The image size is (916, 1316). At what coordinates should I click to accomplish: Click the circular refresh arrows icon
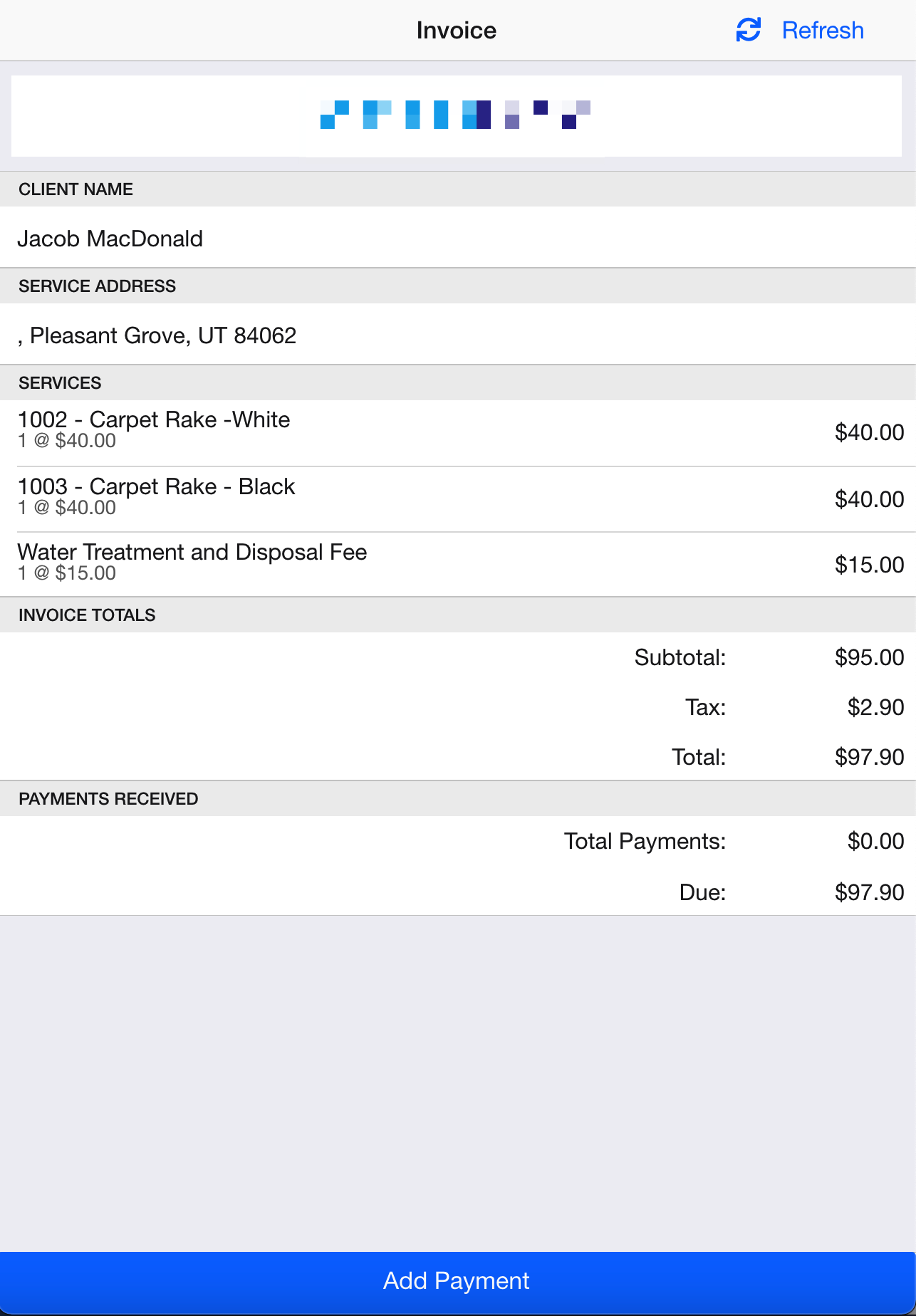coord(748,30)
